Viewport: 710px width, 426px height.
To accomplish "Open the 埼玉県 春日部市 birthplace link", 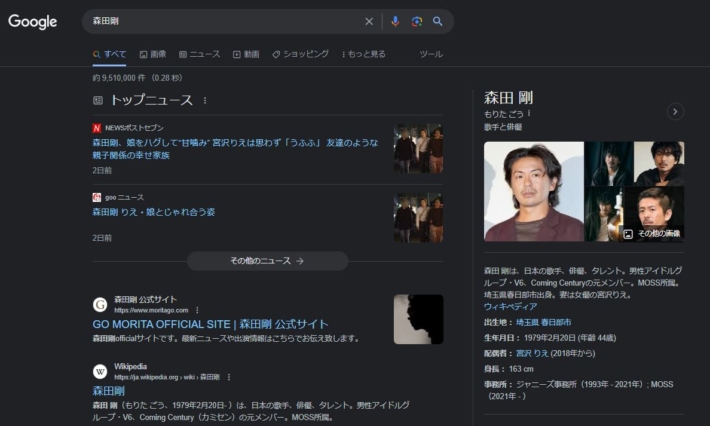I will pyautogui.click(x=543, y=322).
